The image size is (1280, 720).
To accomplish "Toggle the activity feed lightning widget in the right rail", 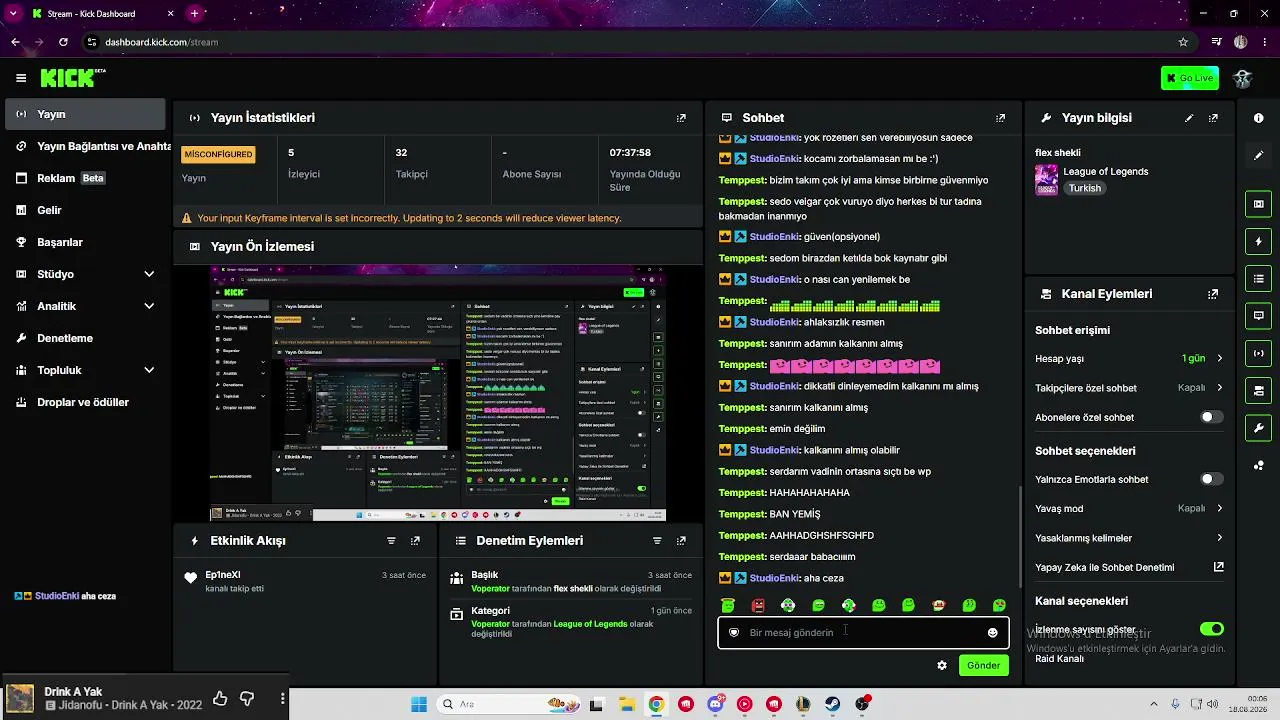I will click(x=1258, y=241).
